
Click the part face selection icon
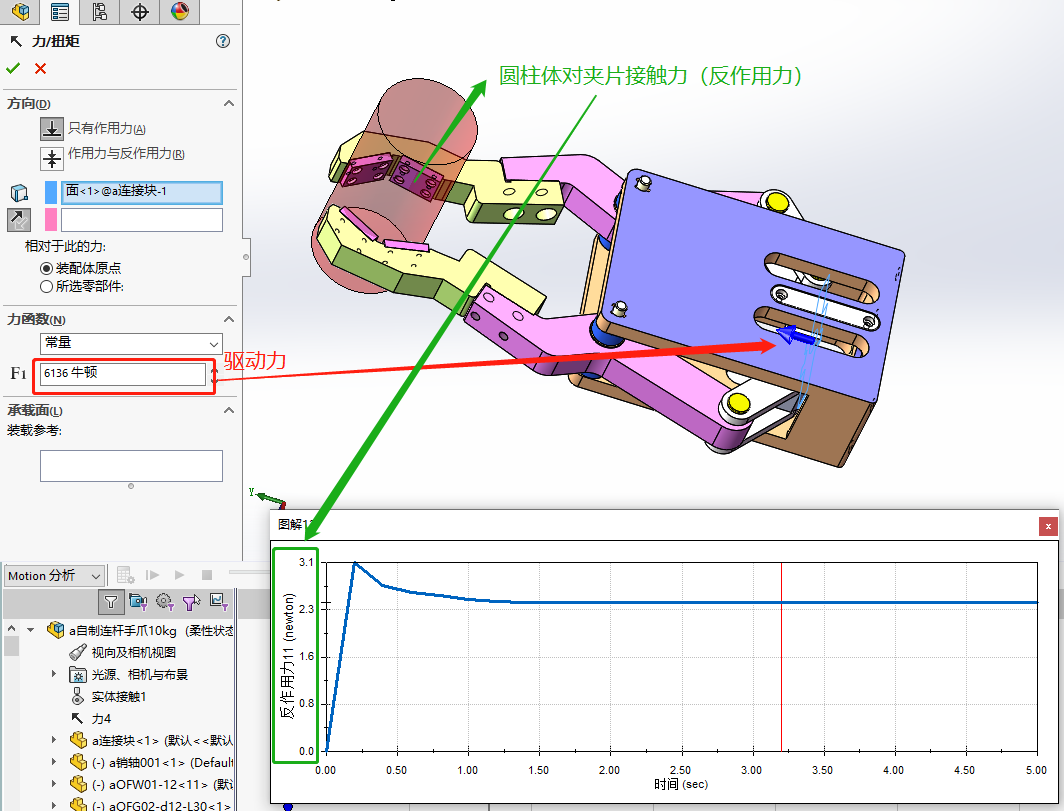click(19, 193)
